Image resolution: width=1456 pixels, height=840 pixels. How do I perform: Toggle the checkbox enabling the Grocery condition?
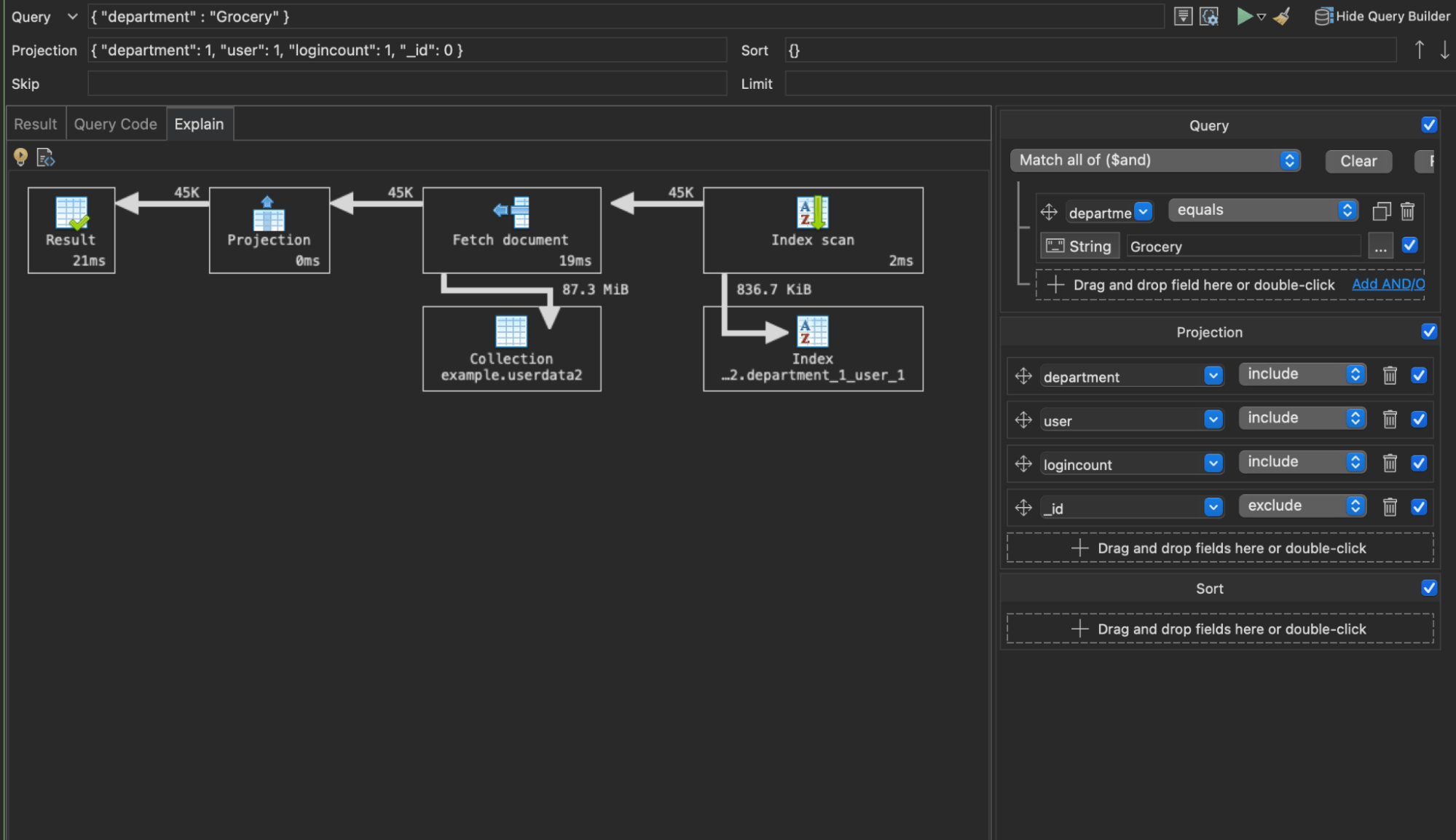tap(1410, 246)
